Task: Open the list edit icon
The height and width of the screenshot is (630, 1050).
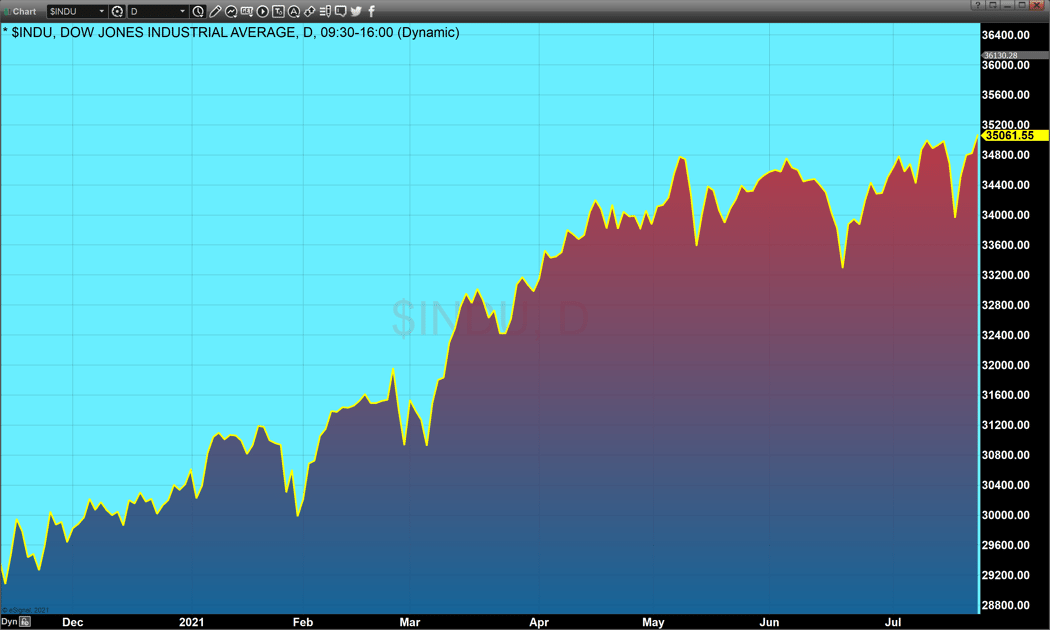Action: click(x=325, y=11)
